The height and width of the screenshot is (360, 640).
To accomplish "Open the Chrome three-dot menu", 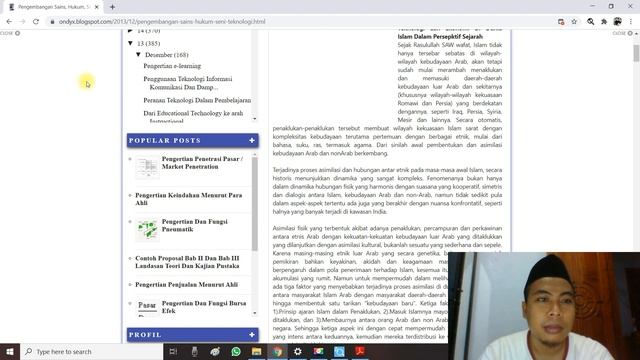I will pyautogui.click(x=631, y=22).
